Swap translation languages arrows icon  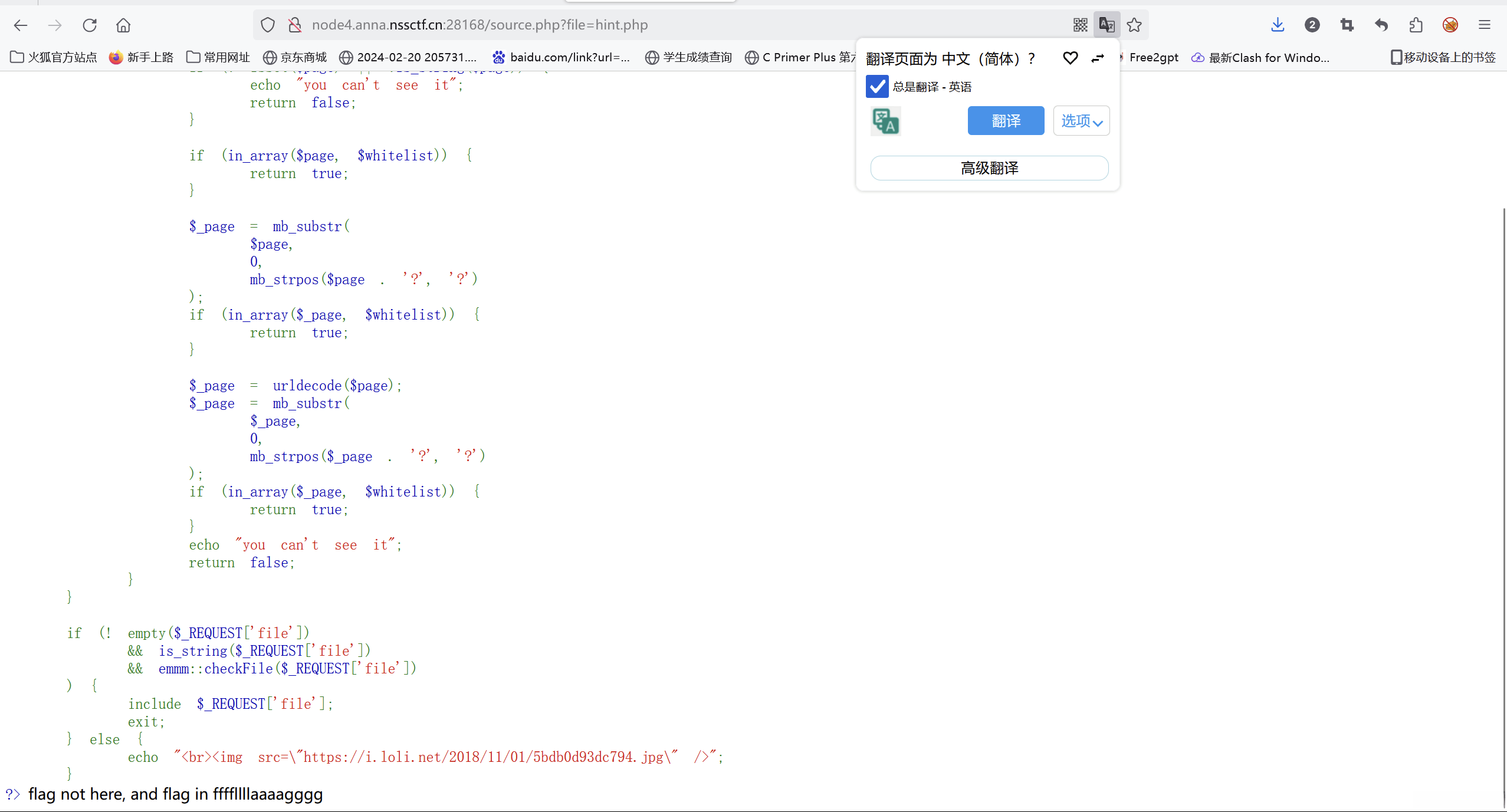pyautogui.click(x=1097, y=58)
